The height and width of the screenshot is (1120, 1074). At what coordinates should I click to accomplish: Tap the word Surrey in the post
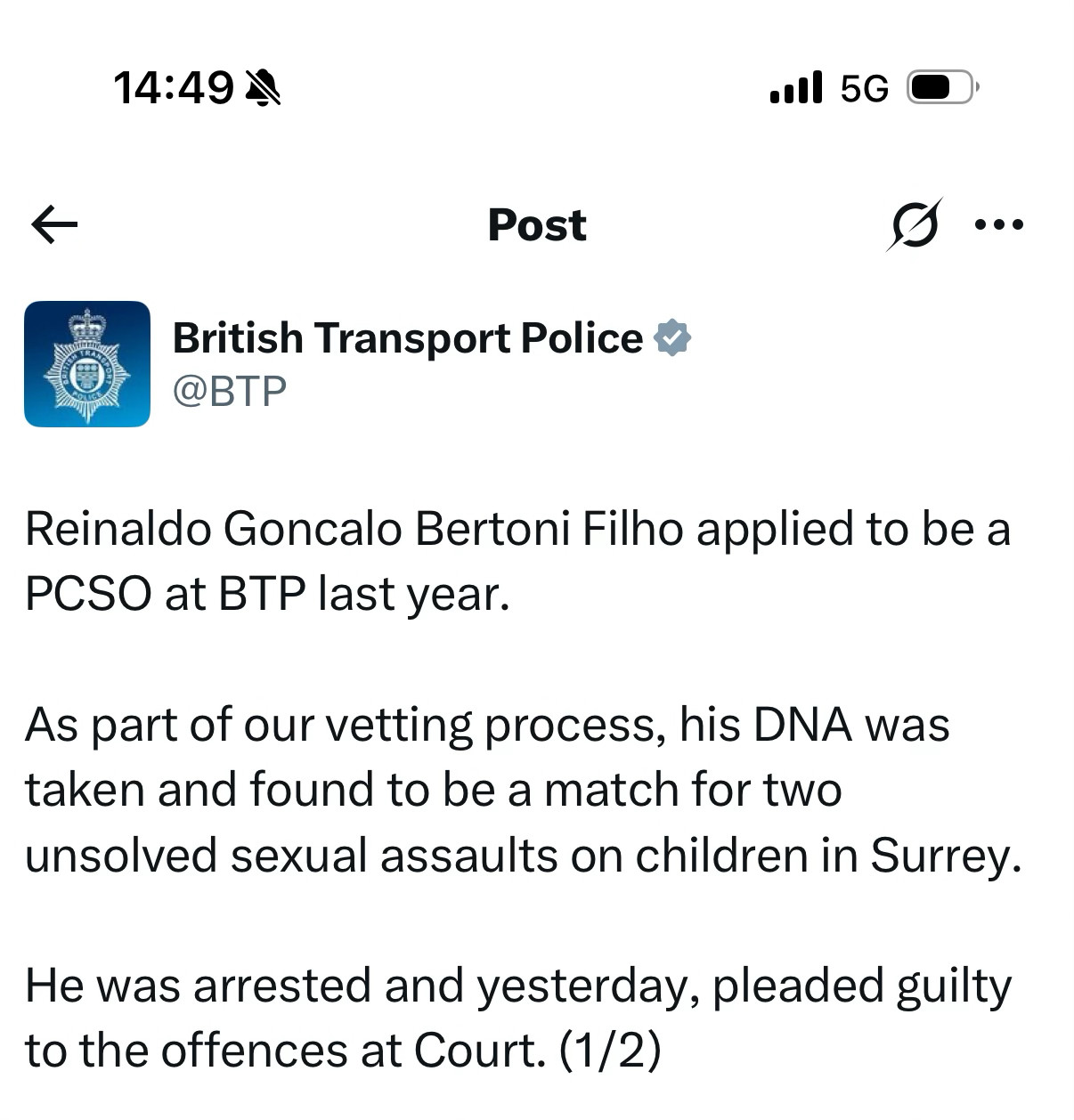pos(945,856)
